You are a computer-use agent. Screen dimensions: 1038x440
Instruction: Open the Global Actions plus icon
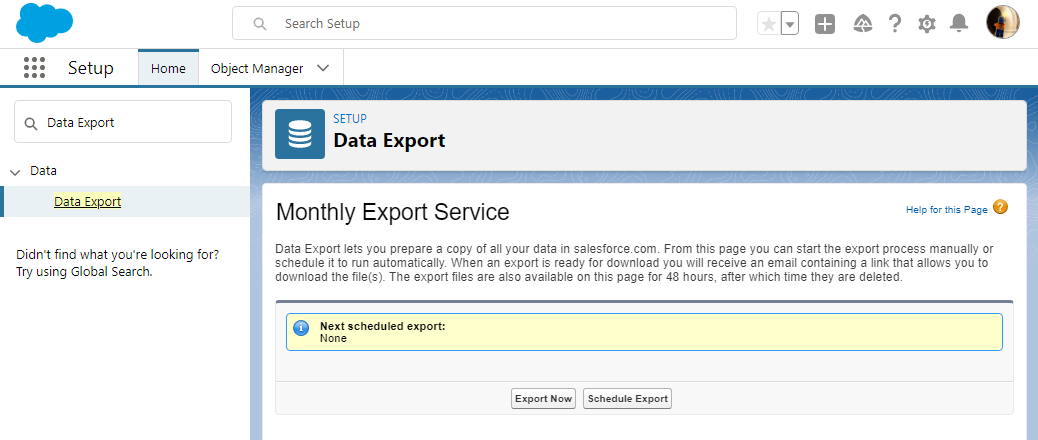pyautogui.click(x=825, y=24)
